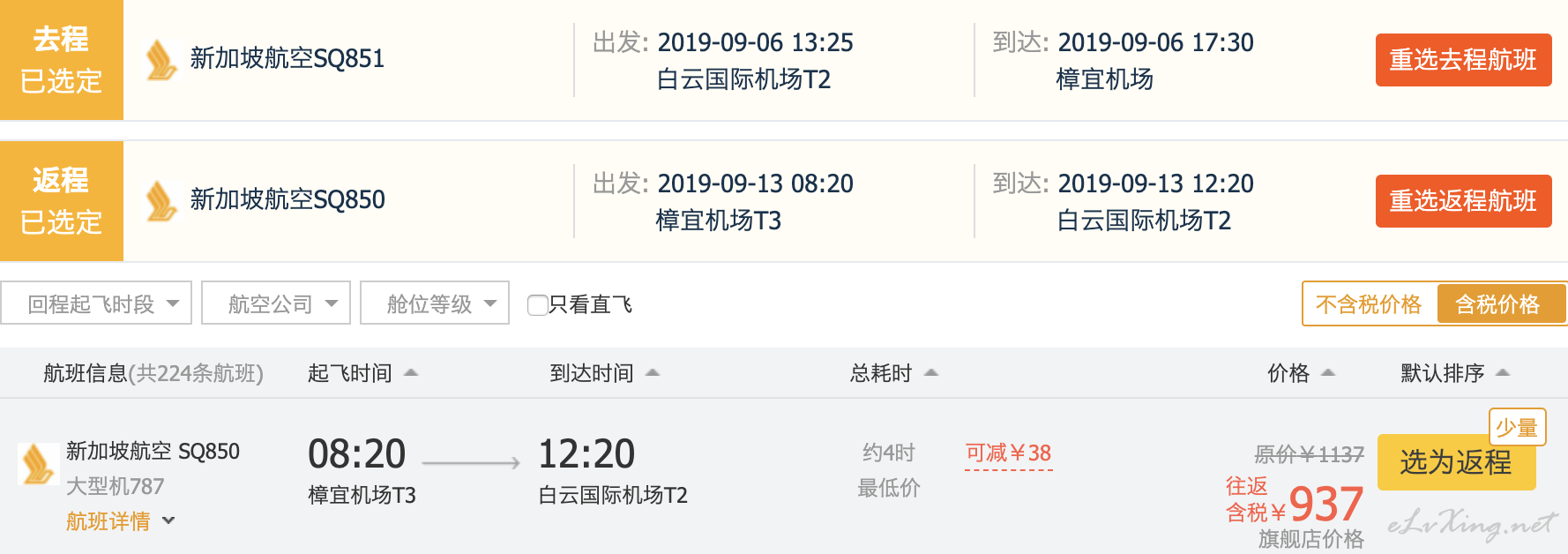
Task: Switch to 含税价格 price display
Action: (1497, 304)
